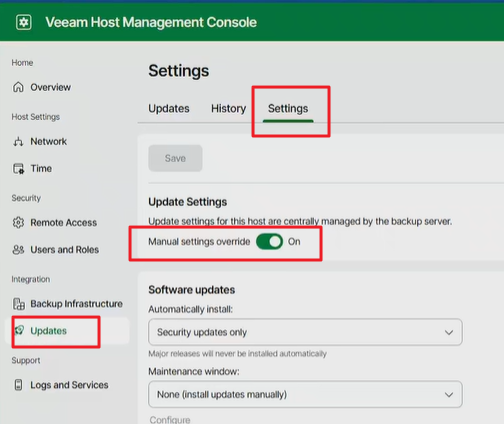
Task: Click the Integration section label
Action: click(31, 279)
